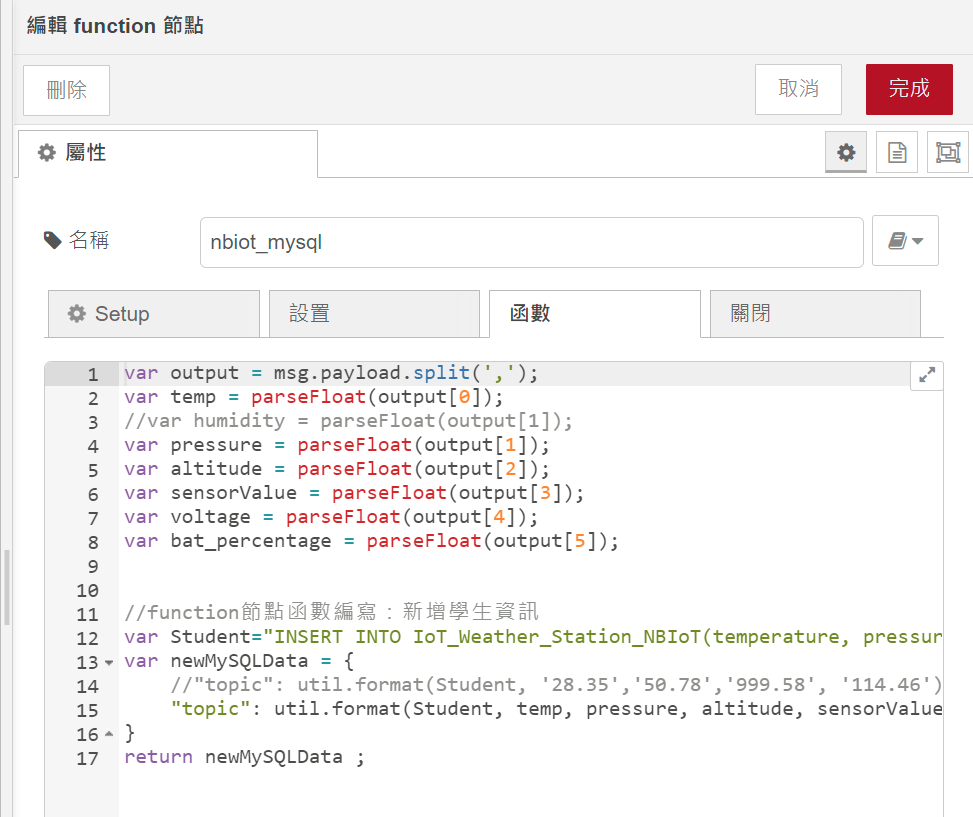The width and height of the screenshot is (973, 817).
Task: Click the 取消 cancel button
Action: (798, 89)
